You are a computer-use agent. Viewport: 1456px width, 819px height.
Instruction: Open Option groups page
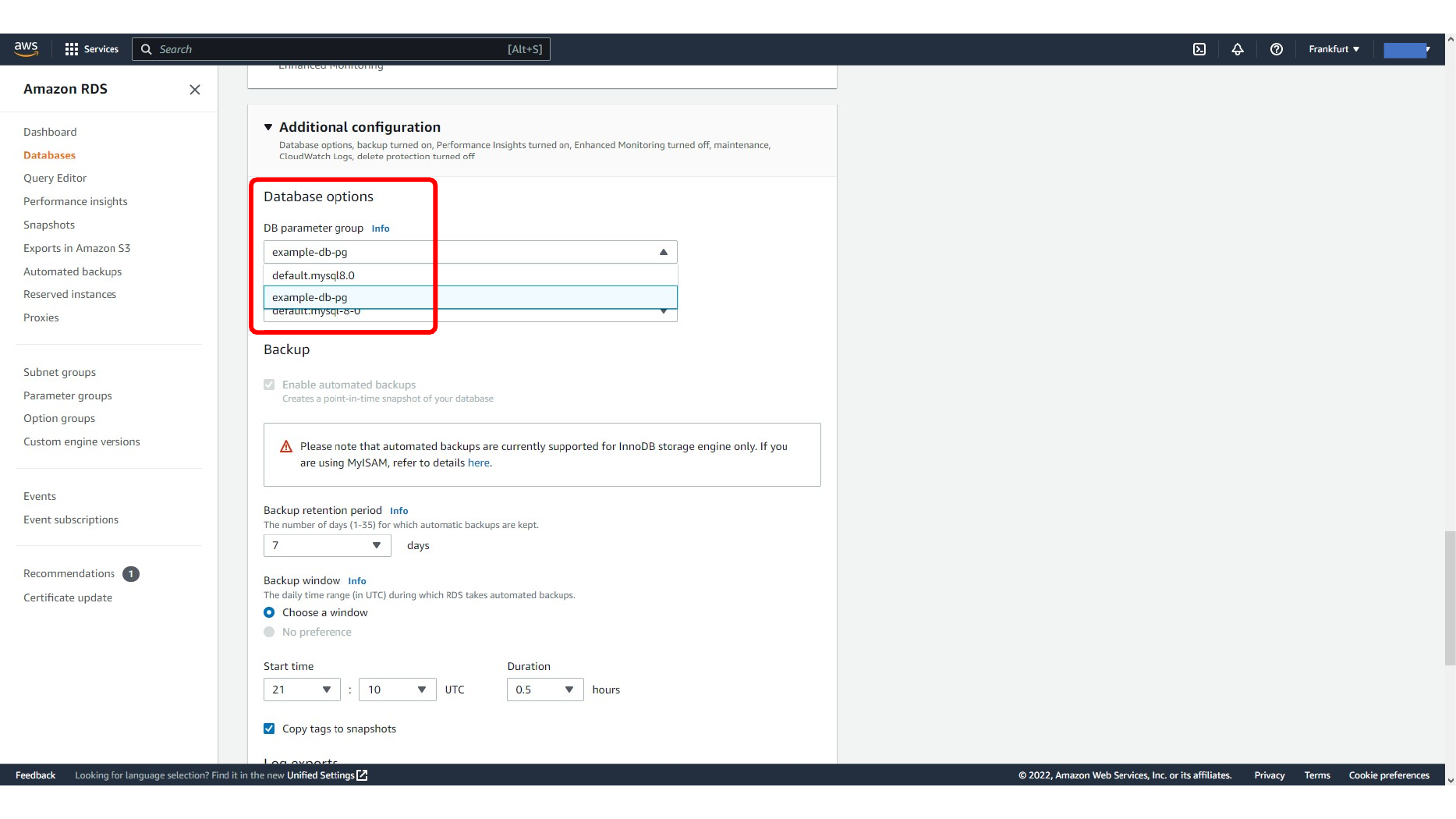tap(59, 418)
